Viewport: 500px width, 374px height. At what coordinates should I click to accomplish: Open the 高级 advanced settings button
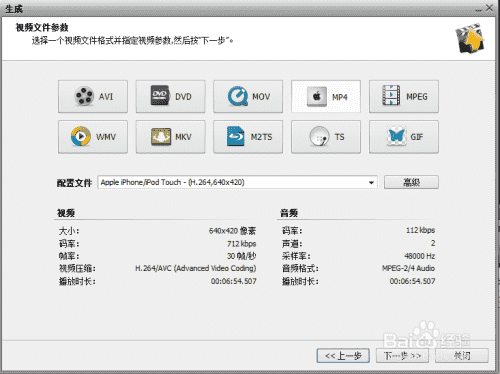pyautogui.click(x=411, y=182)
